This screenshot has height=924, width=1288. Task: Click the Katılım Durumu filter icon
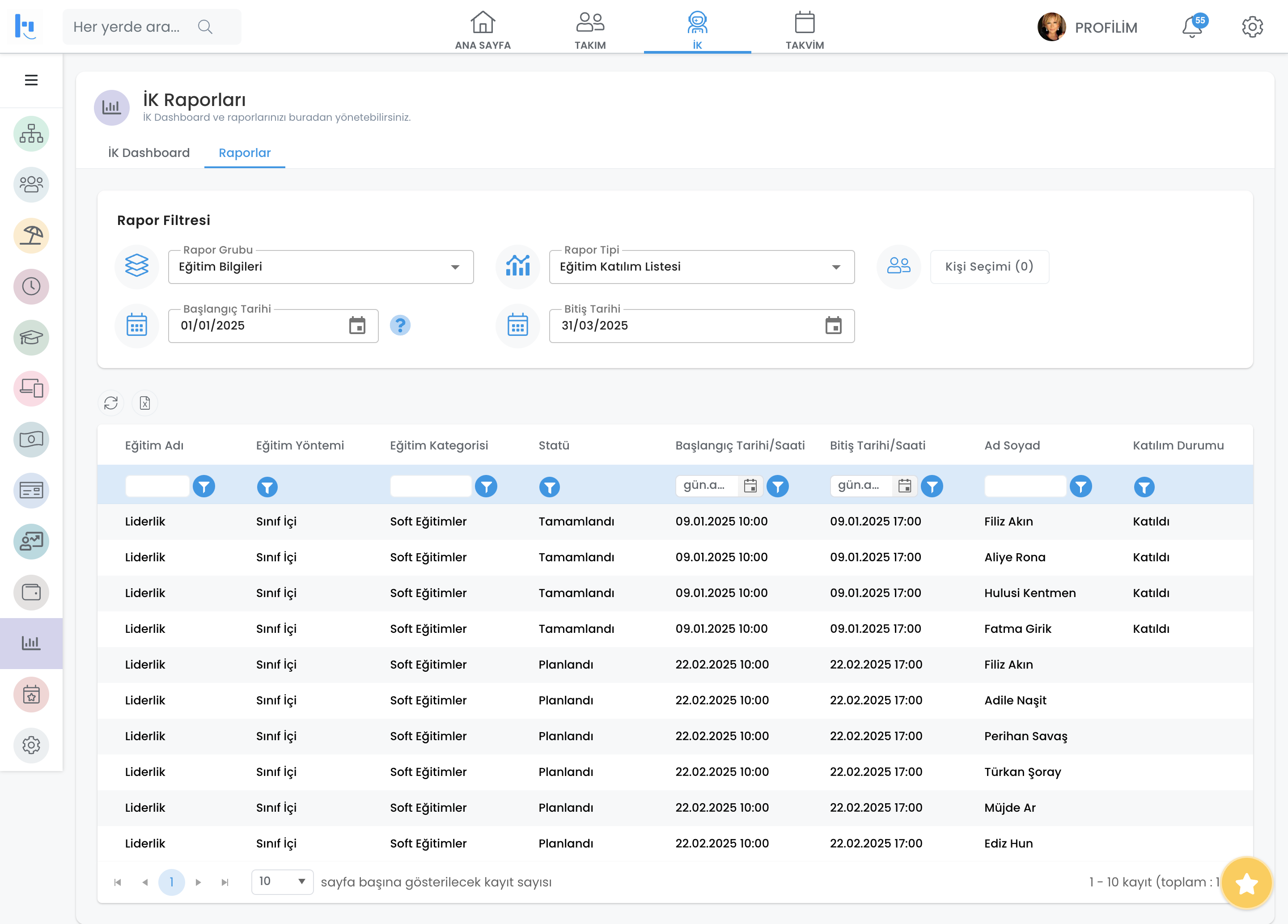click(x=1144, y=487)
